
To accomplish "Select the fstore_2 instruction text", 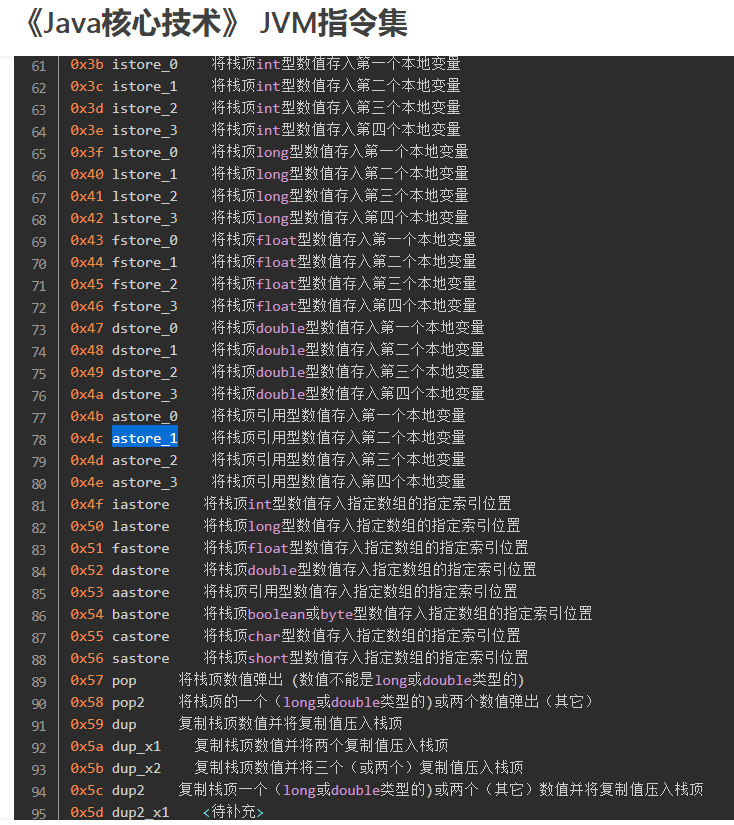I will pyautogui.click(x=145, y=285).
